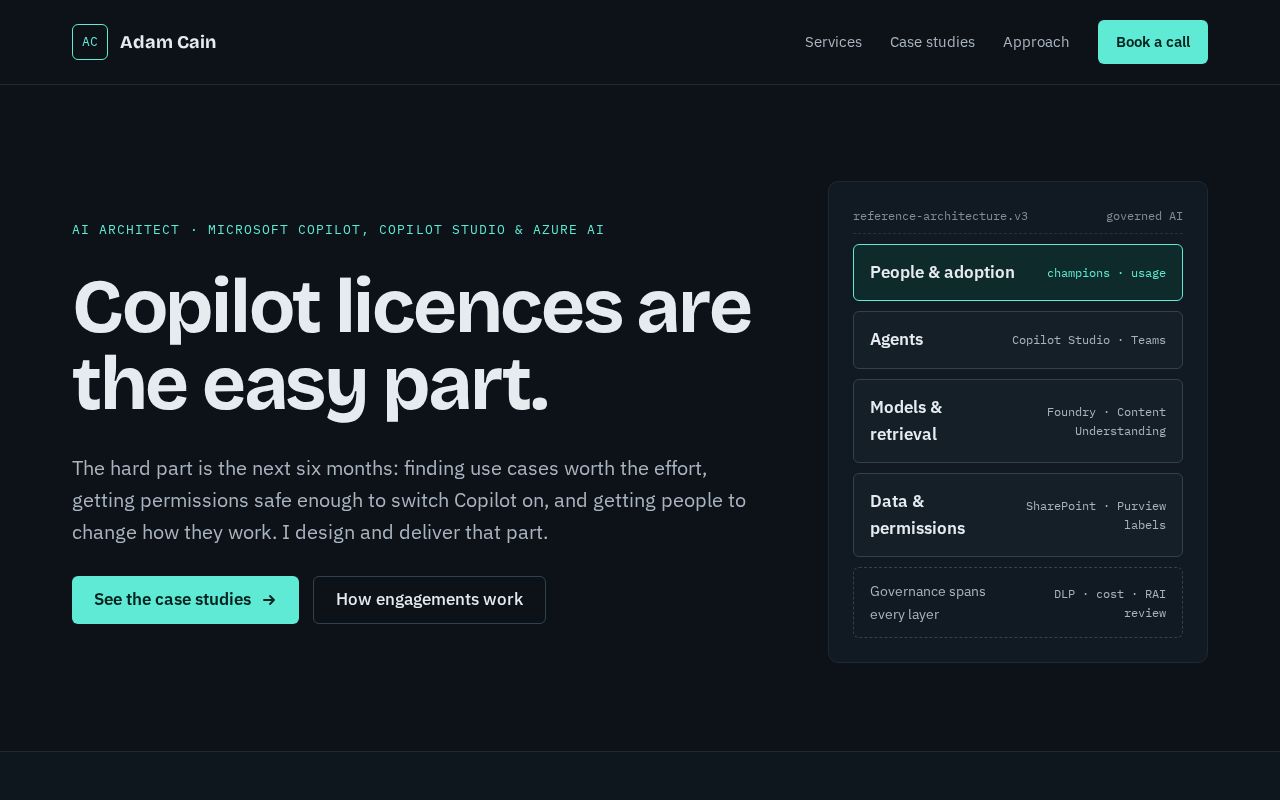1280x800 pixels.
Task: Select the People & adoption layer card
Action: 1018,272
